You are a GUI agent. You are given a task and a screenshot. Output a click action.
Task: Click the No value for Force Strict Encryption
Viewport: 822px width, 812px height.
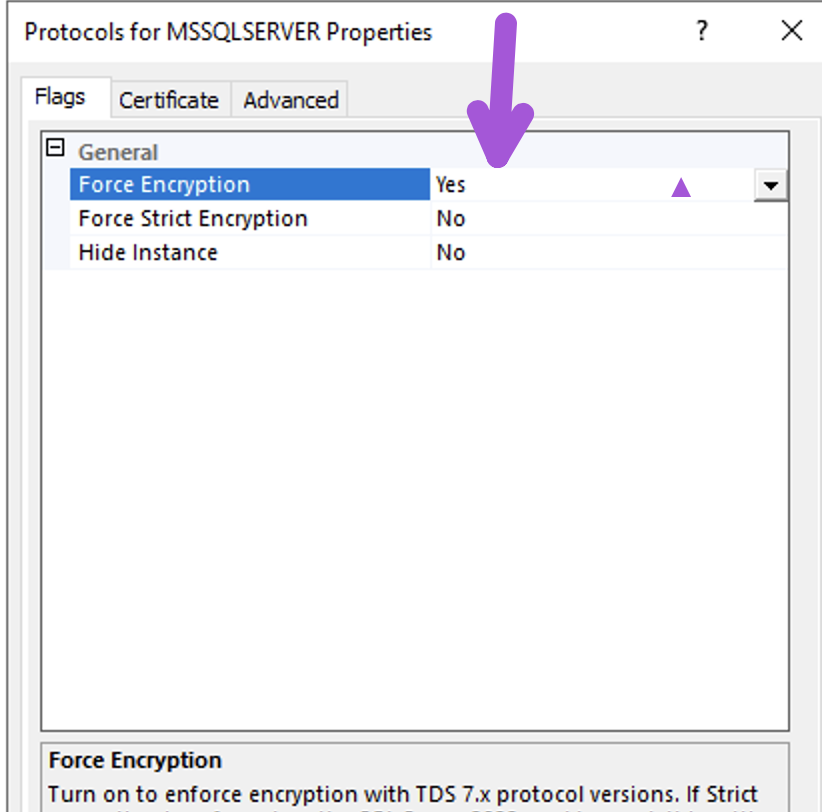451,219
